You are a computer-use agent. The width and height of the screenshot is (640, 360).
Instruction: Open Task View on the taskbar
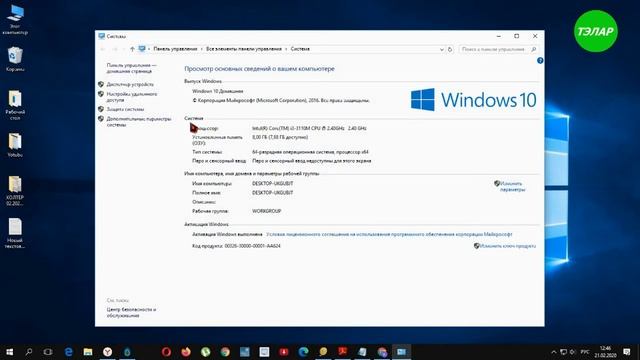click(48, 351)
